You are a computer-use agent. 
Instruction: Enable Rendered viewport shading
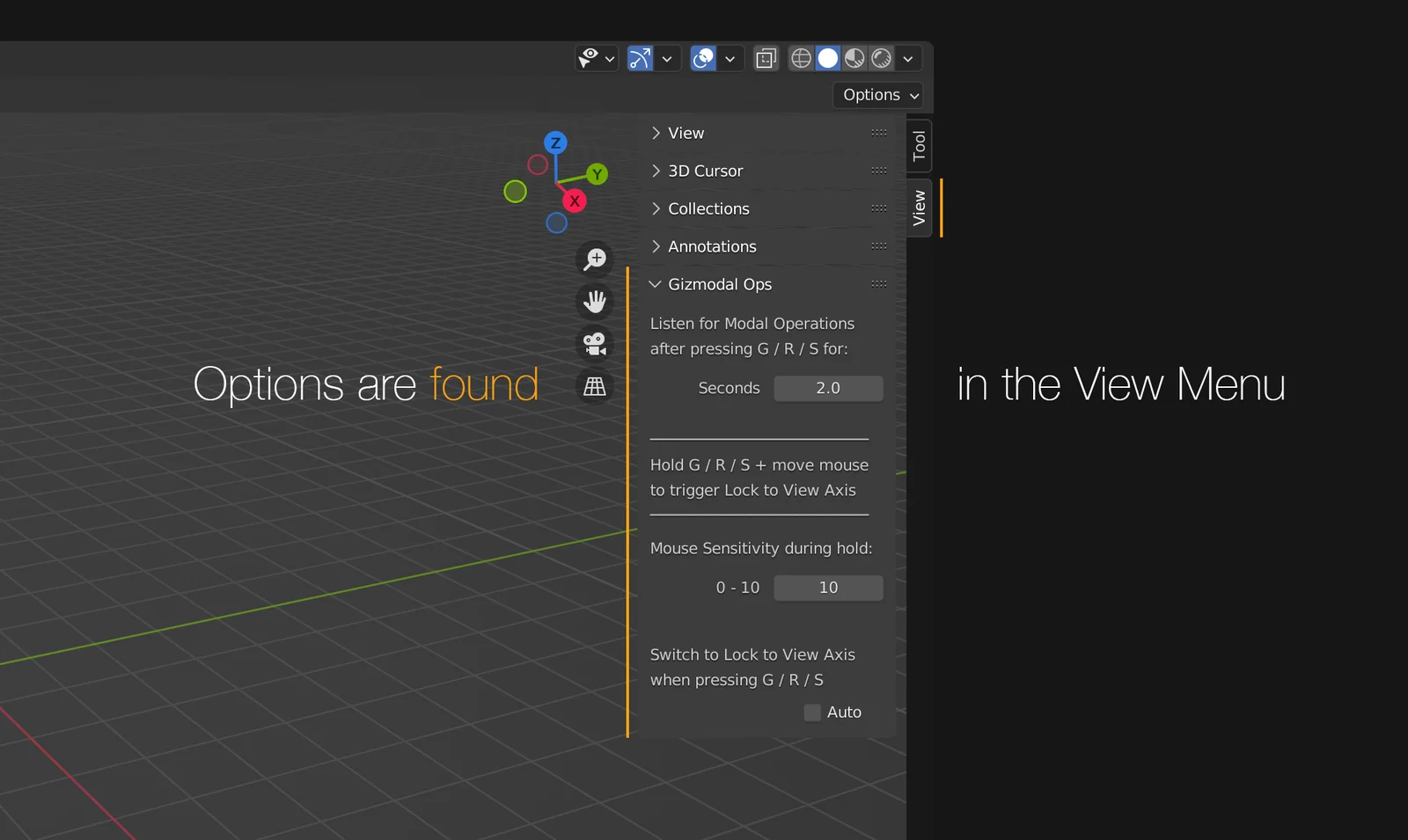(882, 58)
